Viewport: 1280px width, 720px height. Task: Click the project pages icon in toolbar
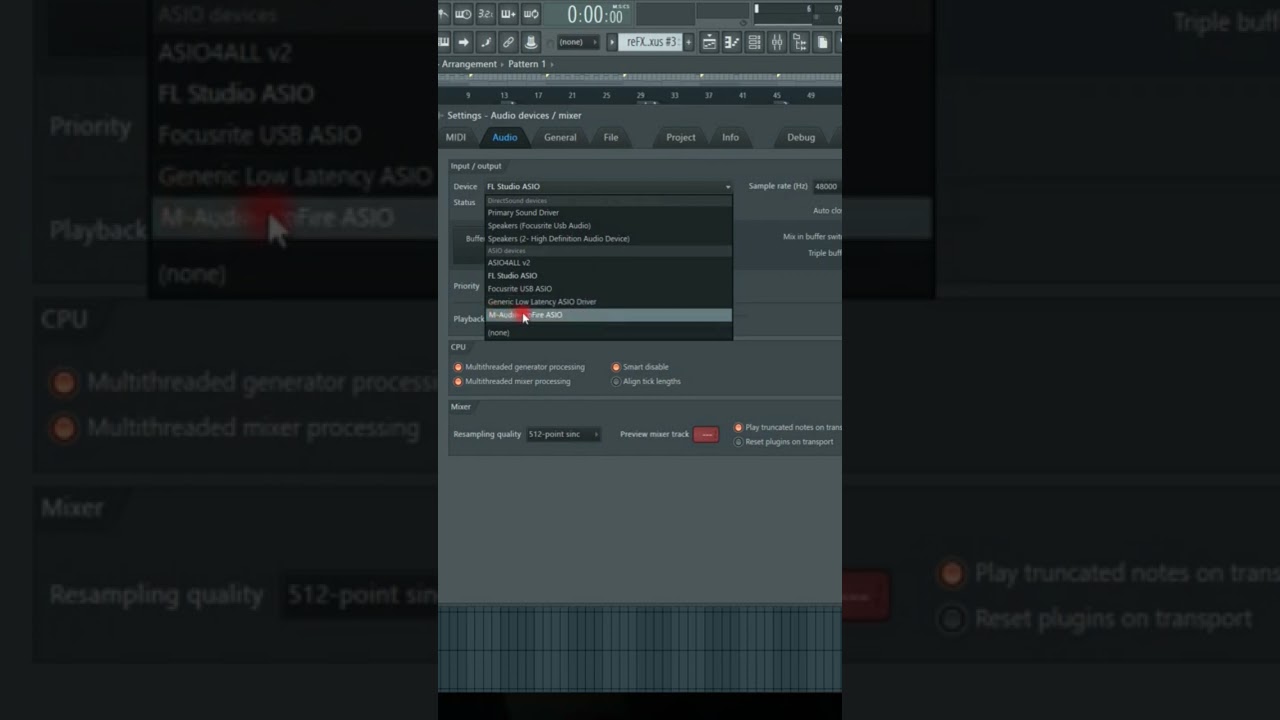(x=822, y=42)
